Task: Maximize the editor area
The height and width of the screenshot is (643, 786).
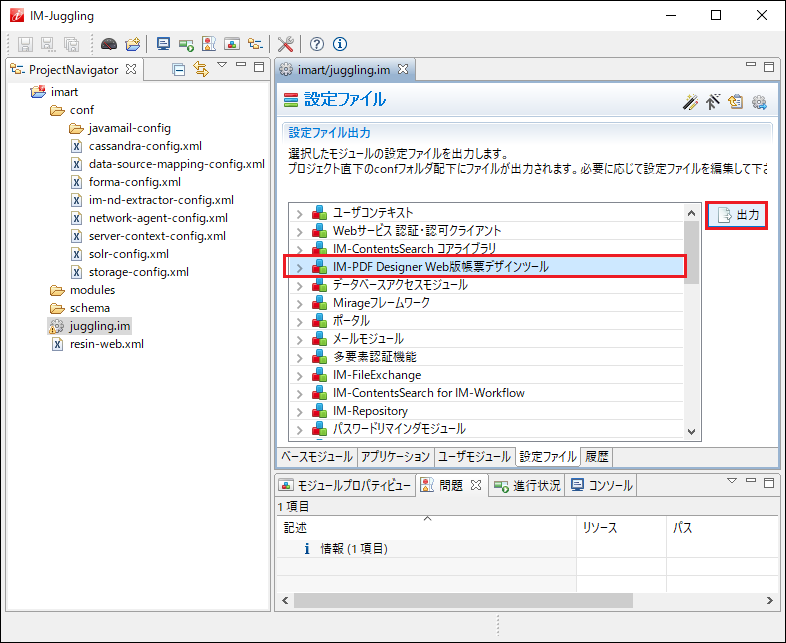Action: click(x=769, y=67)
